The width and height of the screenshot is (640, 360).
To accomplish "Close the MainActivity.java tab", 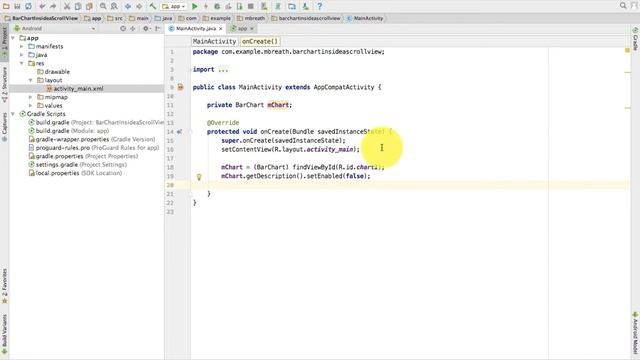I will pos(220,29).
